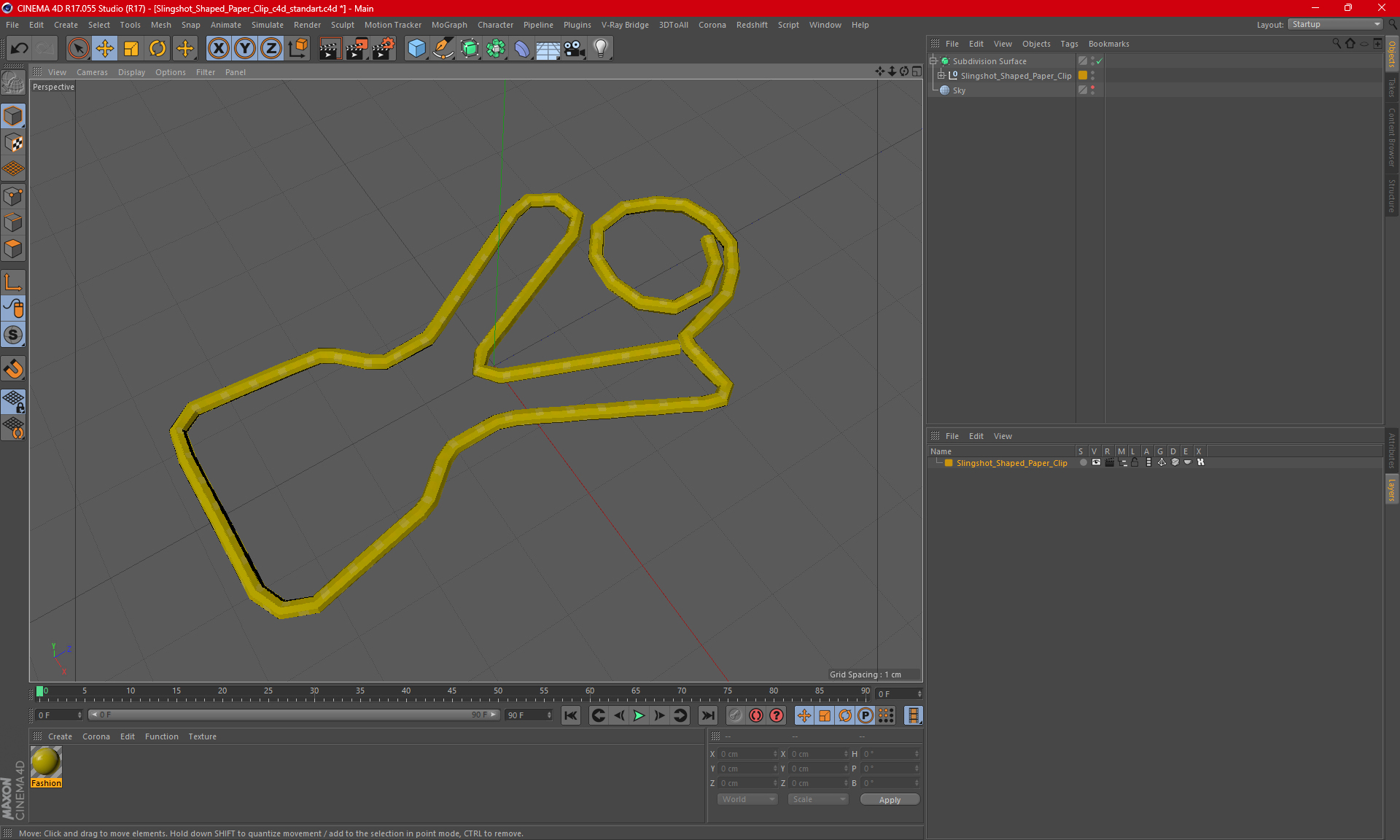Enable Points mode in left sidebar
Screen dimensions: 1400x840
pos(13,196)
